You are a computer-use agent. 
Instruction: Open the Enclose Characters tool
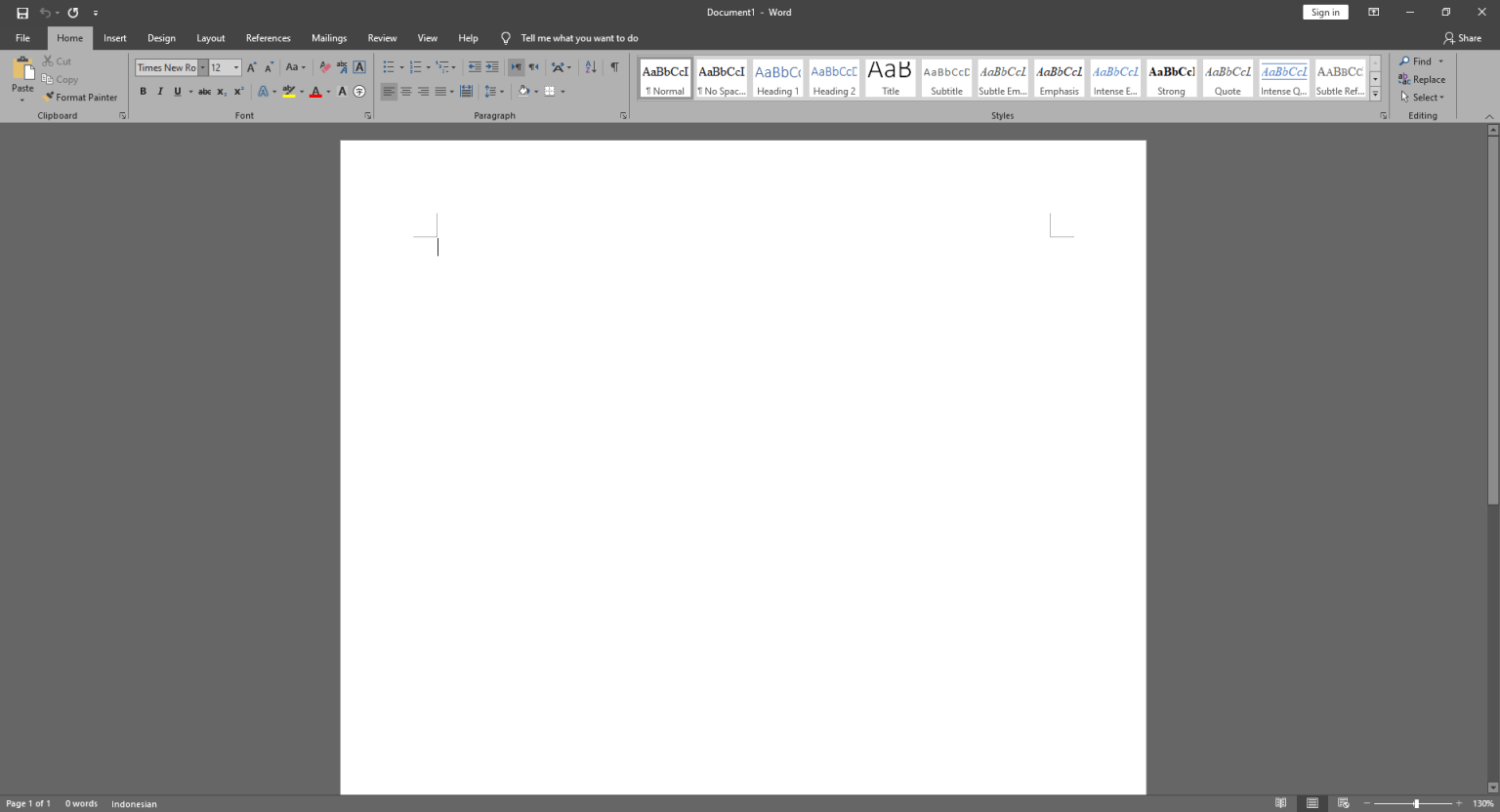pyautogui.click(x=359, y=92)
